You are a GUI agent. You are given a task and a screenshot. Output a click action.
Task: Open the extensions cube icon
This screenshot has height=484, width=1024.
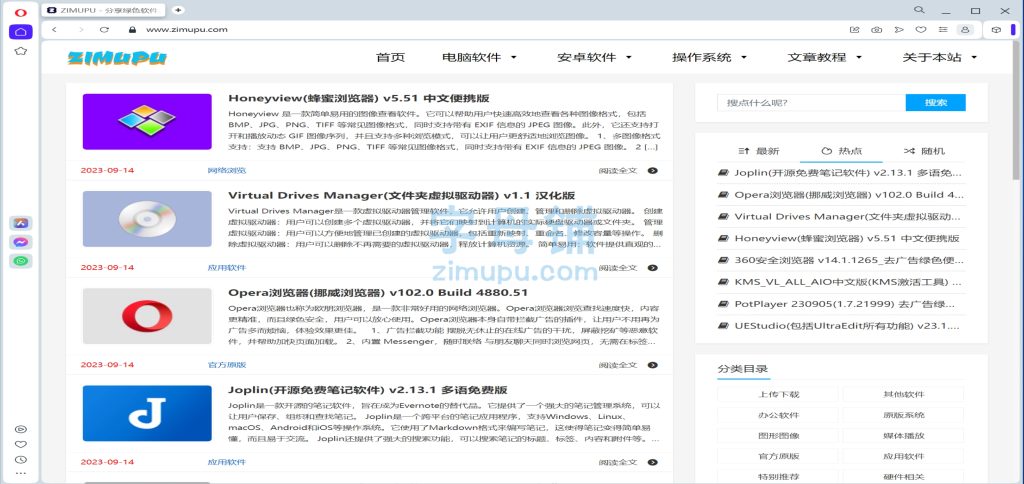[996, 29]
